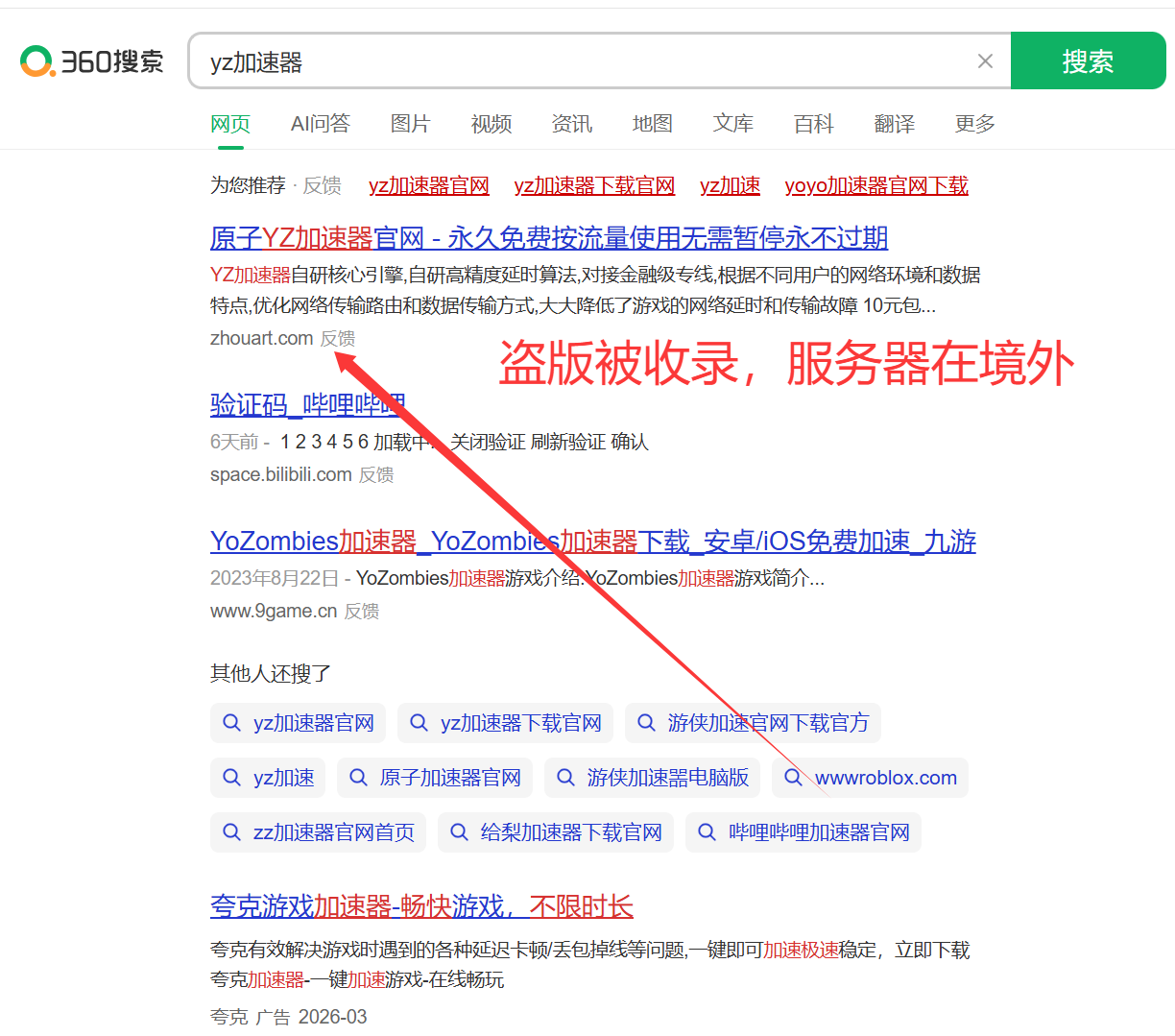Click the related search chip yz加速器官网

[x=298, y=723]
